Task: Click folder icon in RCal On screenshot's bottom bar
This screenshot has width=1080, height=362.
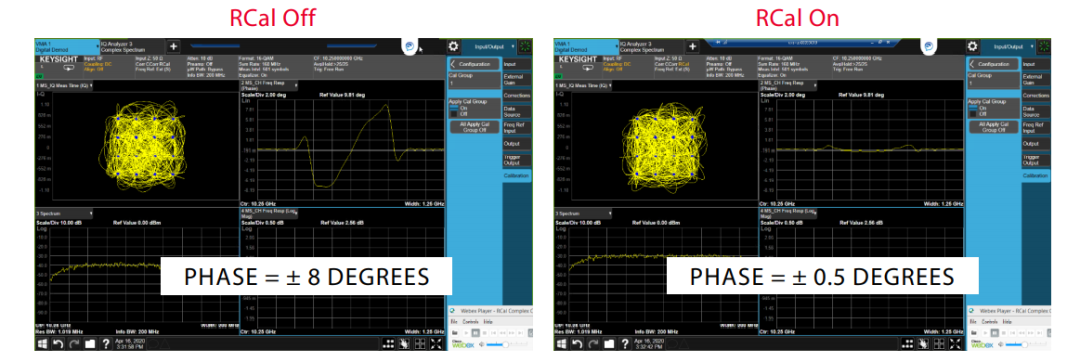Action: 609,343
